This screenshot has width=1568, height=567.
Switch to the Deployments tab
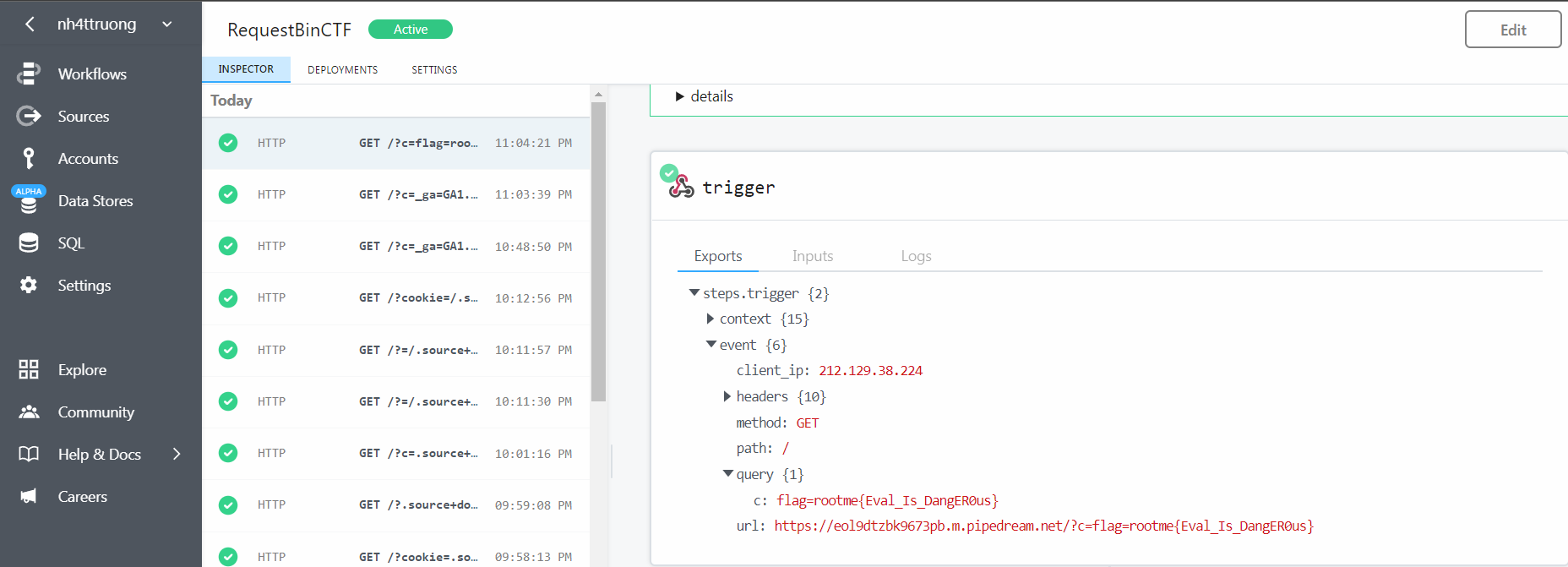coord(343,70)
